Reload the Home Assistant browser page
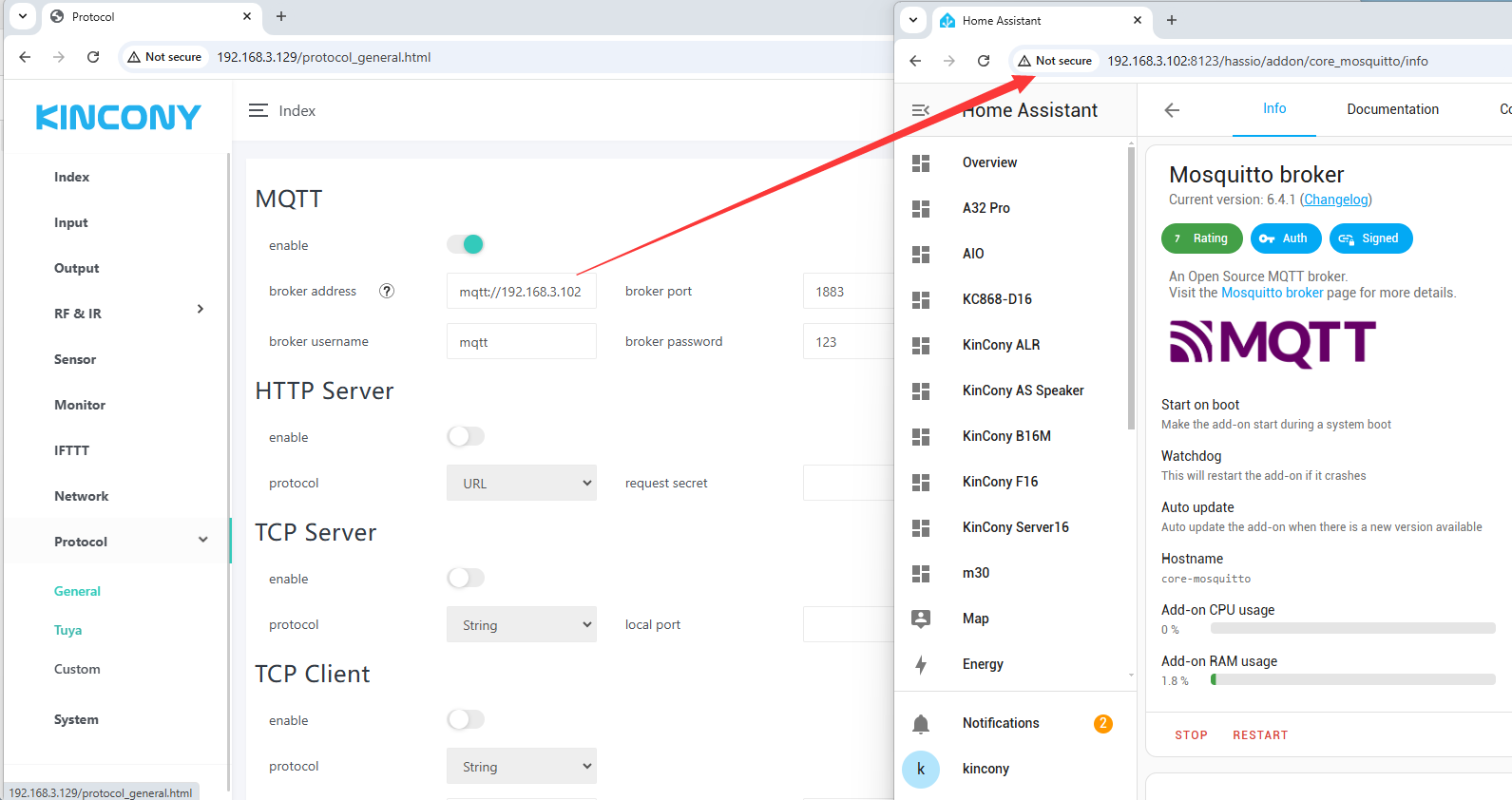Screen dimensions: 1512x800 coord(984,61)
